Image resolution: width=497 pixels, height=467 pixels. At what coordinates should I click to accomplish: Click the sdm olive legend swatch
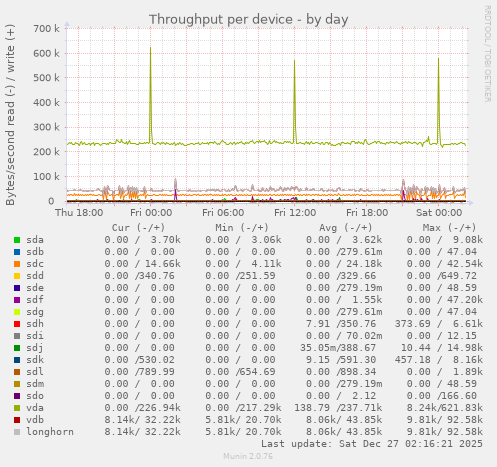pyautogui.click(x=17, y=384)
